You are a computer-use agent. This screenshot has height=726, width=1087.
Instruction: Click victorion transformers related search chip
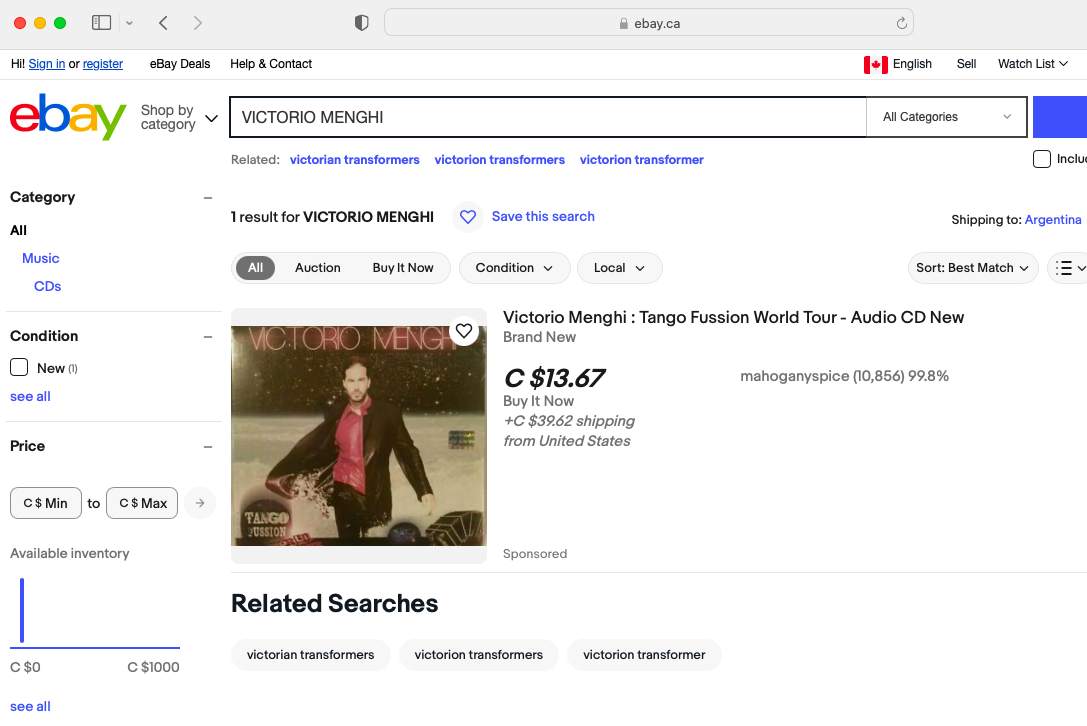(x=478, y=655)
